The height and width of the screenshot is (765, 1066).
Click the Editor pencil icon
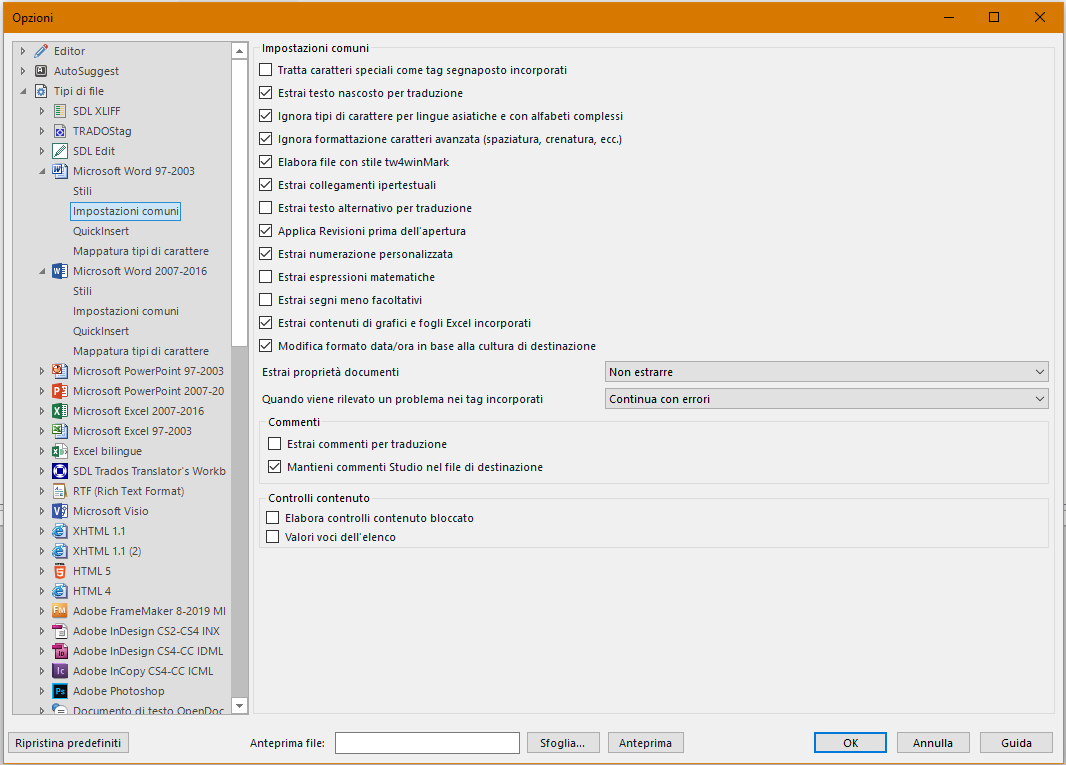[x=41, y=51]
